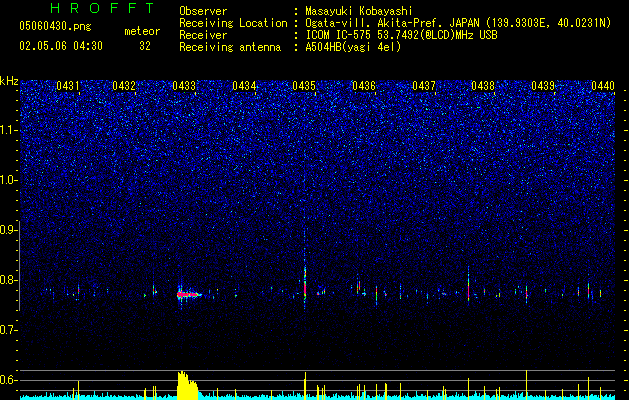Click the 'meteor' count label
The image size is (629, 400).
pos(142,31)
